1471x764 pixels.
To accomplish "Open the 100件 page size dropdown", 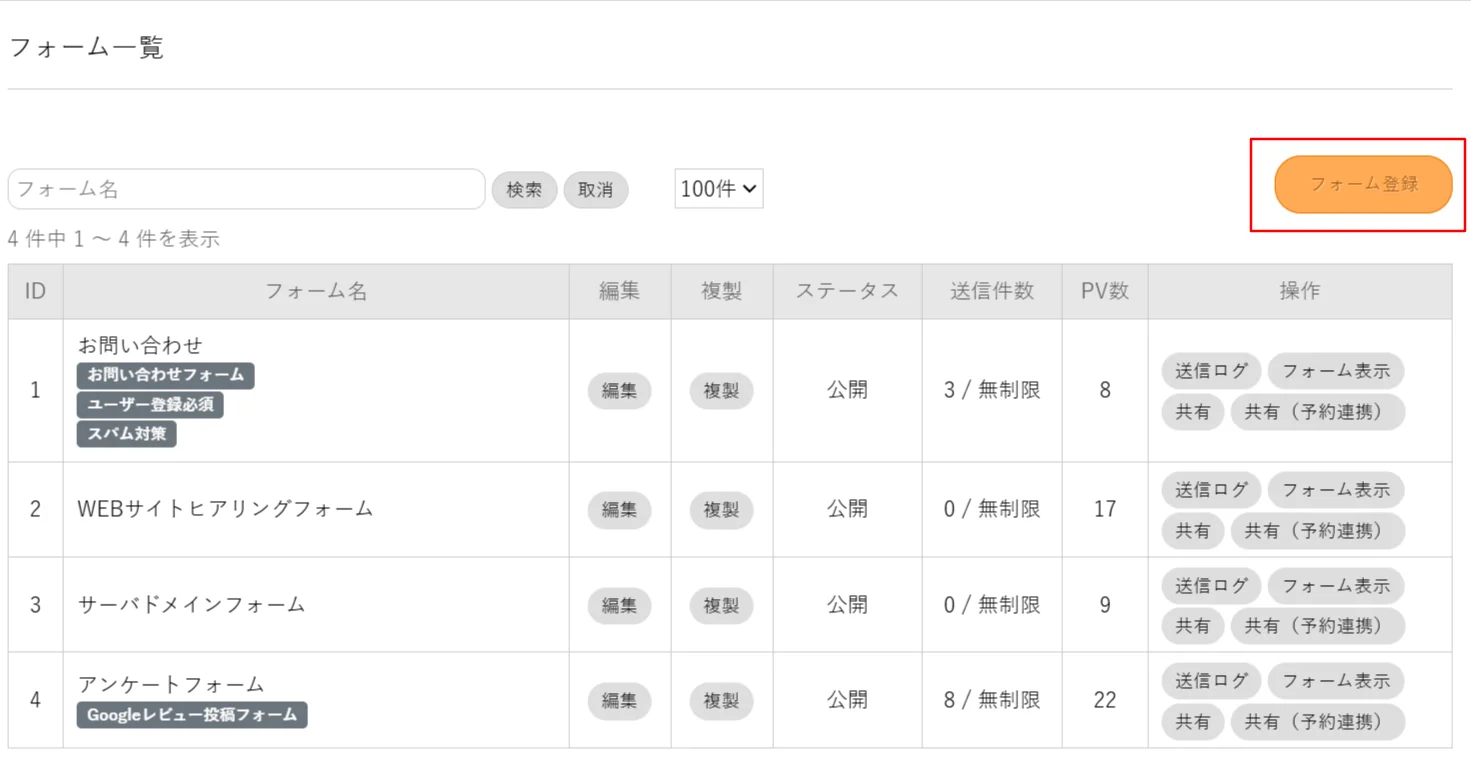I will pos(719,189).
